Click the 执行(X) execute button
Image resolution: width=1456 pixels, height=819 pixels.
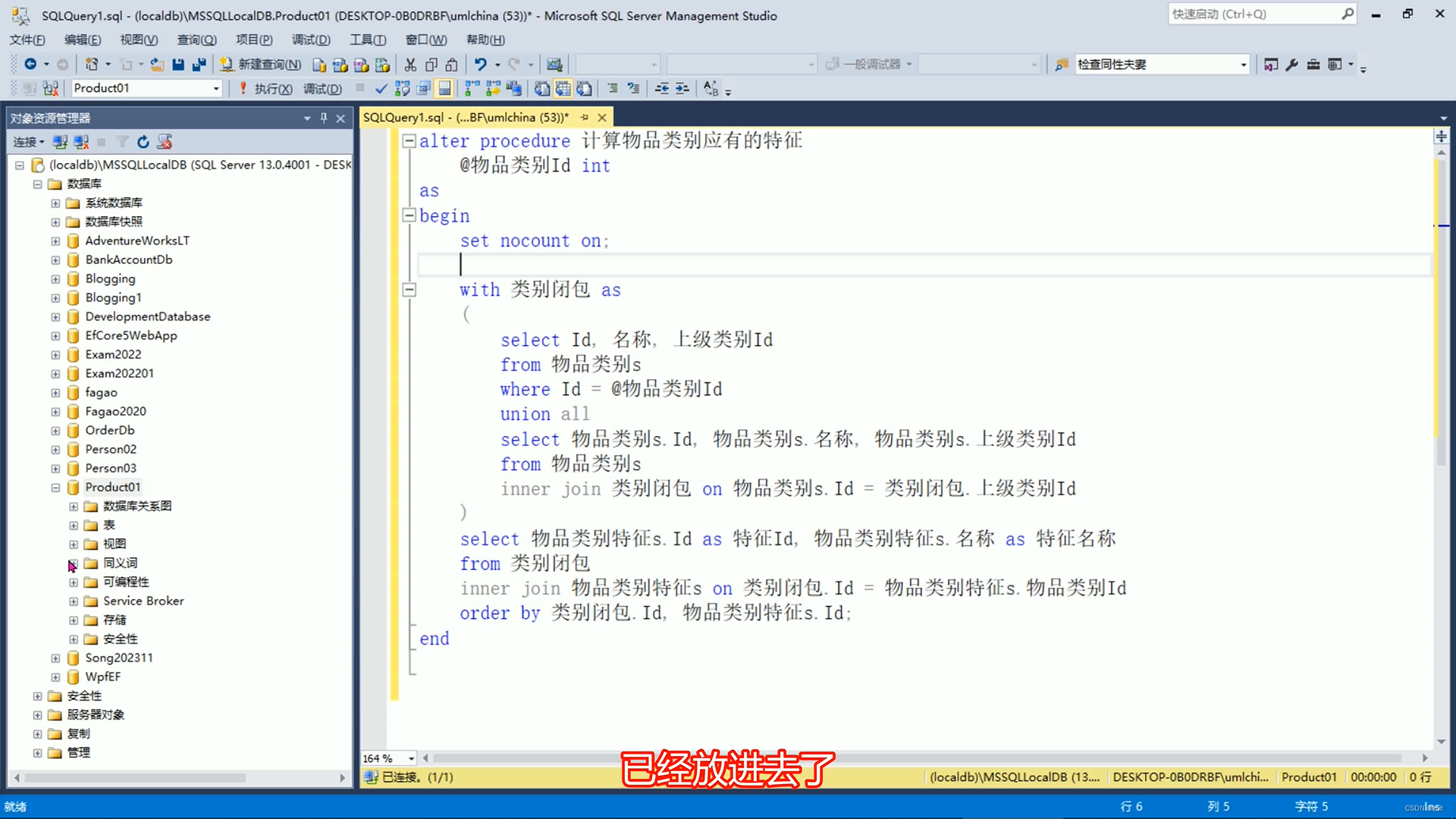[x=265, y=89]
